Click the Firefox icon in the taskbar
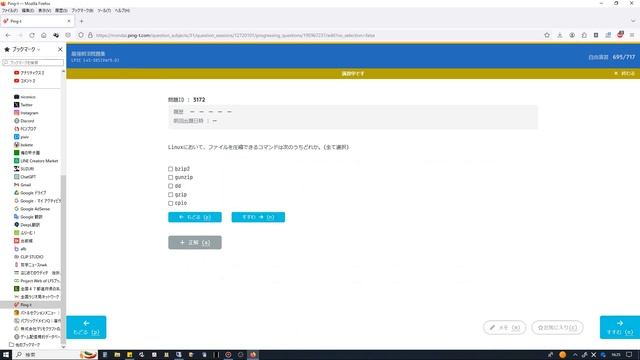640x360 pixels. click(253, 355)
